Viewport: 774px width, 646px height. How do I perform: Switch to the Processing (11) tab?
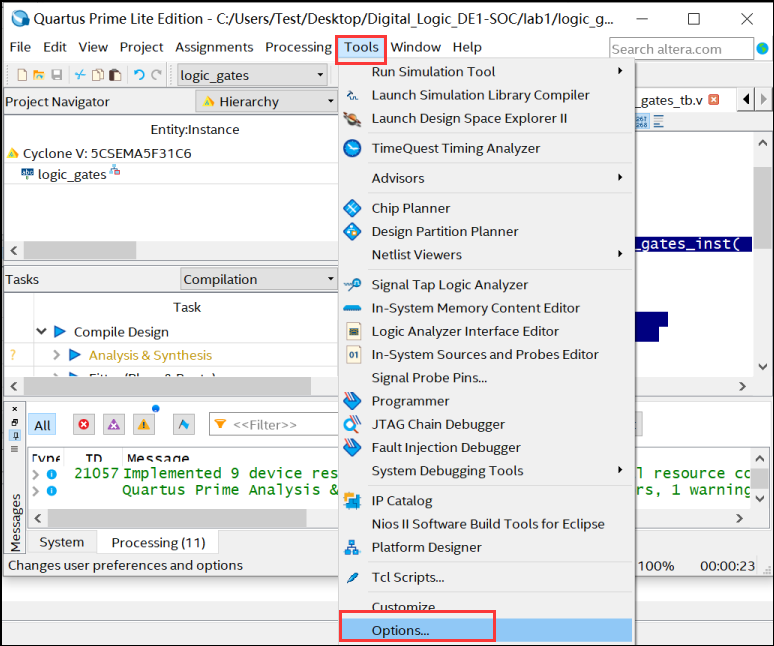pos(158,542)
